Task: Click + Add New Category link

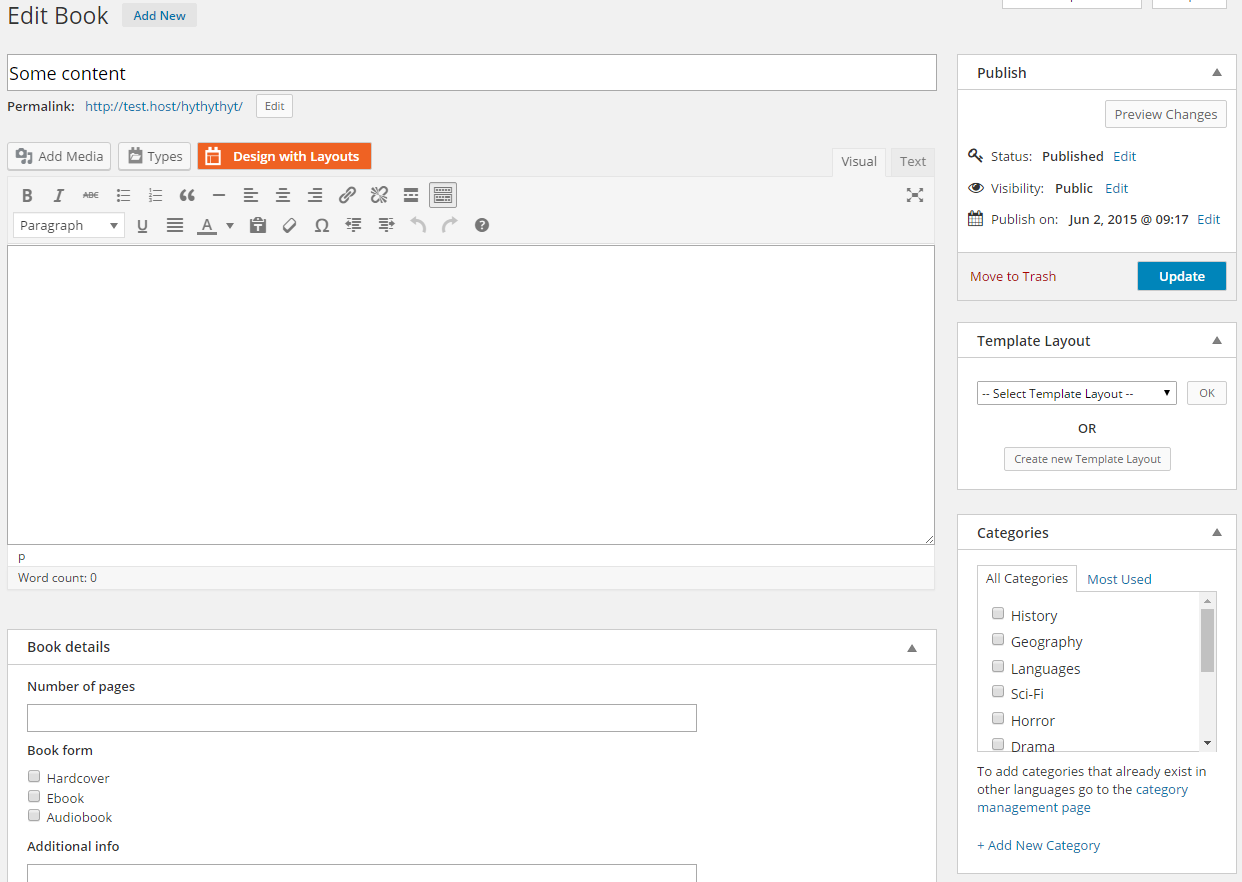Action: [1038, 845]
